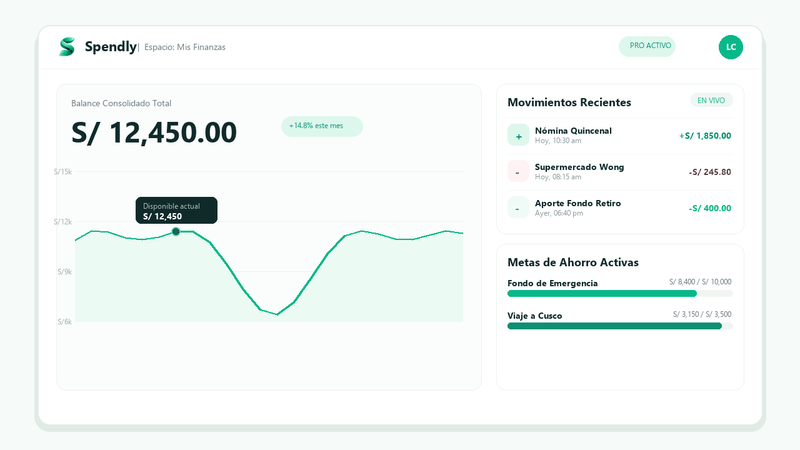Open the Aporte Fondo Retiro transaction
Screen dimensions: 800x450
(620, 208)
